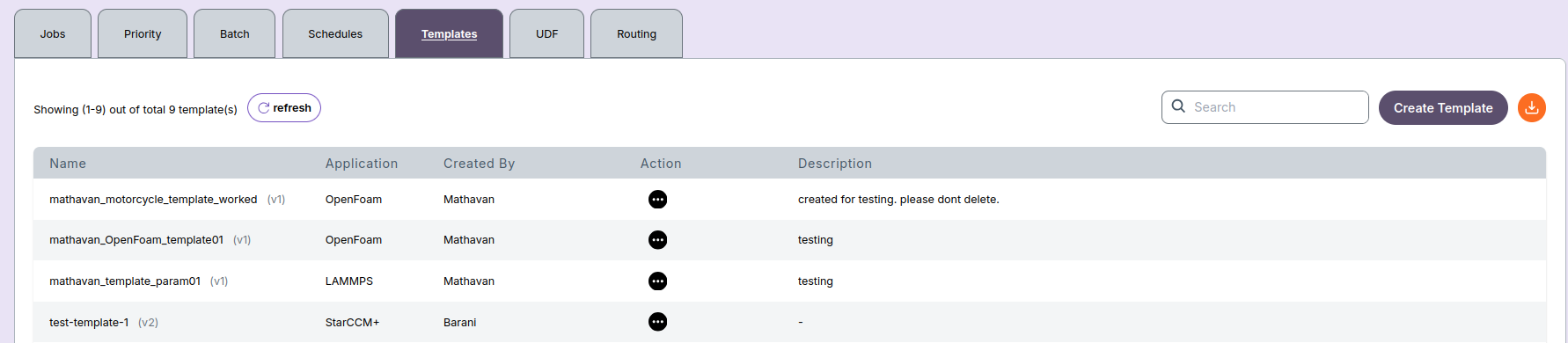Select template name test-template-1

tap(89, 323)
